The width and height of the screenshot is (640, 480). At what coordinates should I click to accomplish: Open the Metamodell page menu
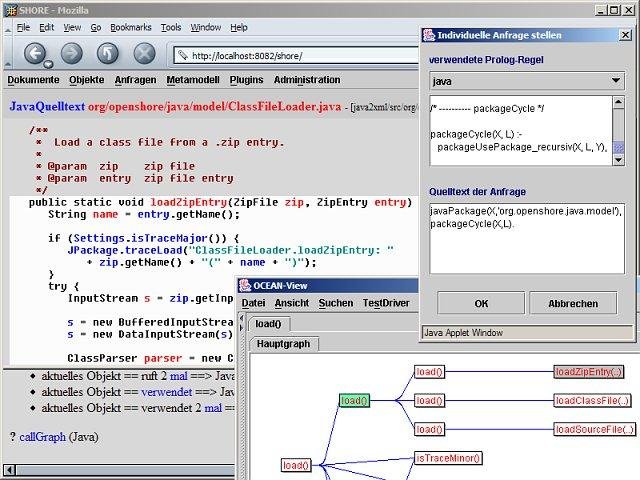[x=193, y=80]
